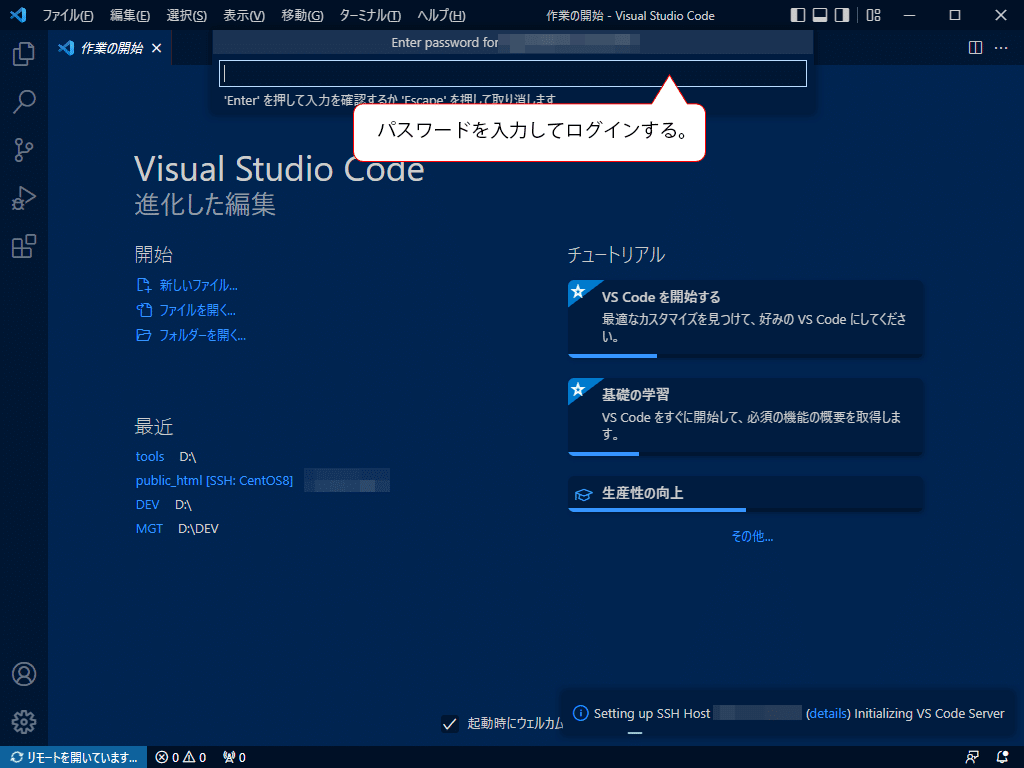The width and height of the screenshot is (1024, 768).
Task: Click the その他... tutorials link
Action: 752,536
